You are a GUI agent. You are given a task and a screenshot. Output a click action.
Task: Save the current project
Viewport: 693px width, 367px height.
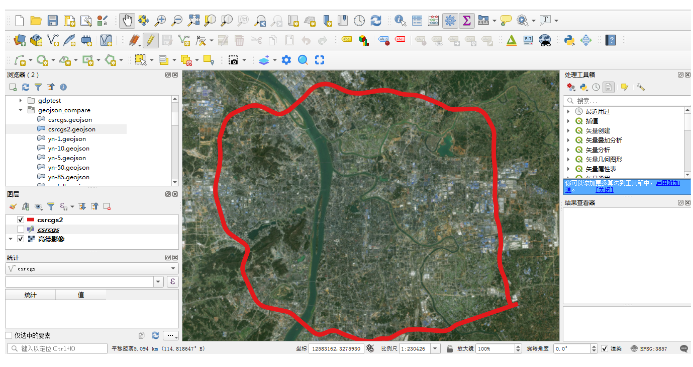(x=53, y=20)
